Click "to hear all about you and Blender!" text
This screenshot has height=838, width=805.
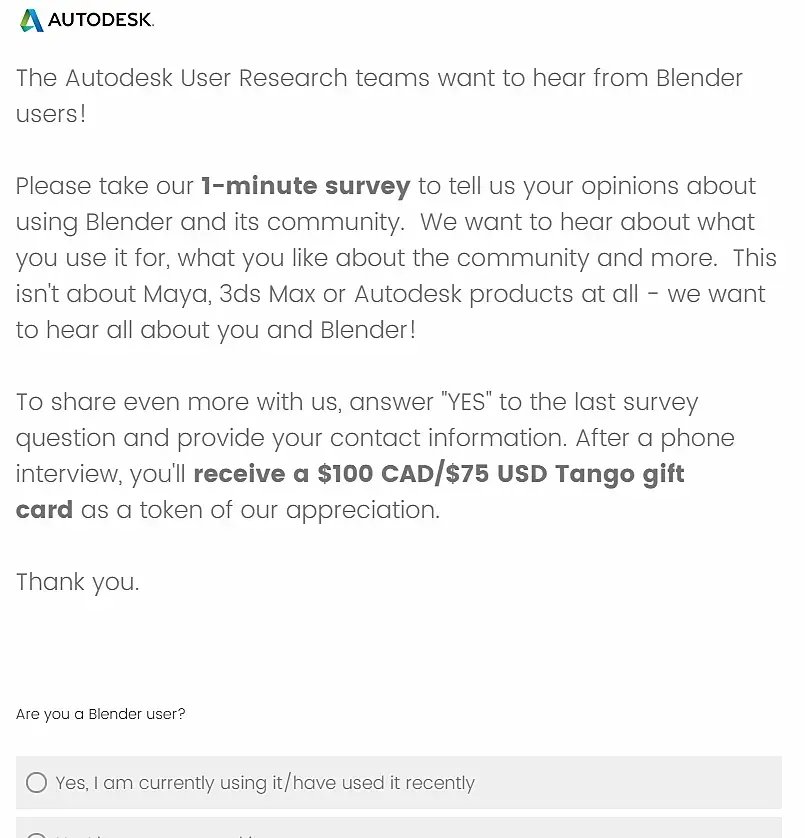215,330
